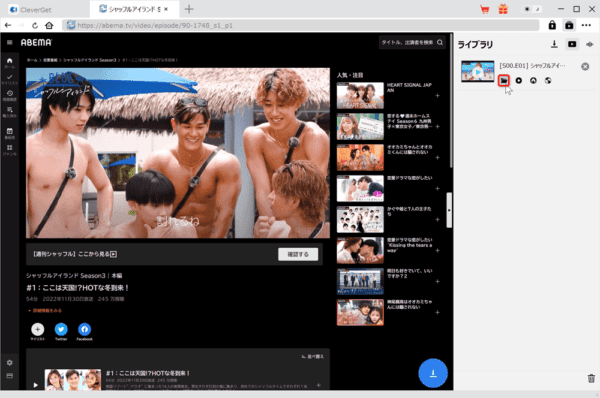
Task: Click the padlock icon in toolbar
Action: click(552, 25)
